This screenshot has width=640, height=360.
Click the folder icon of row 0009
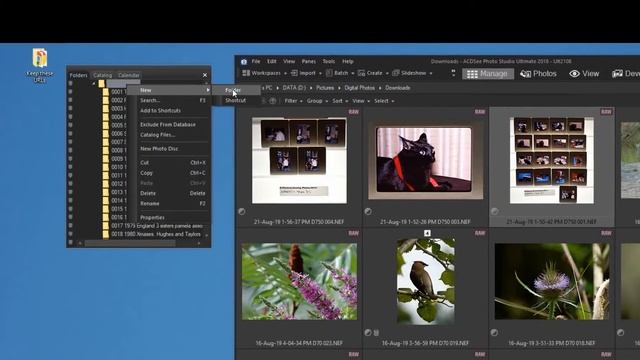click(x=106, y=159)
